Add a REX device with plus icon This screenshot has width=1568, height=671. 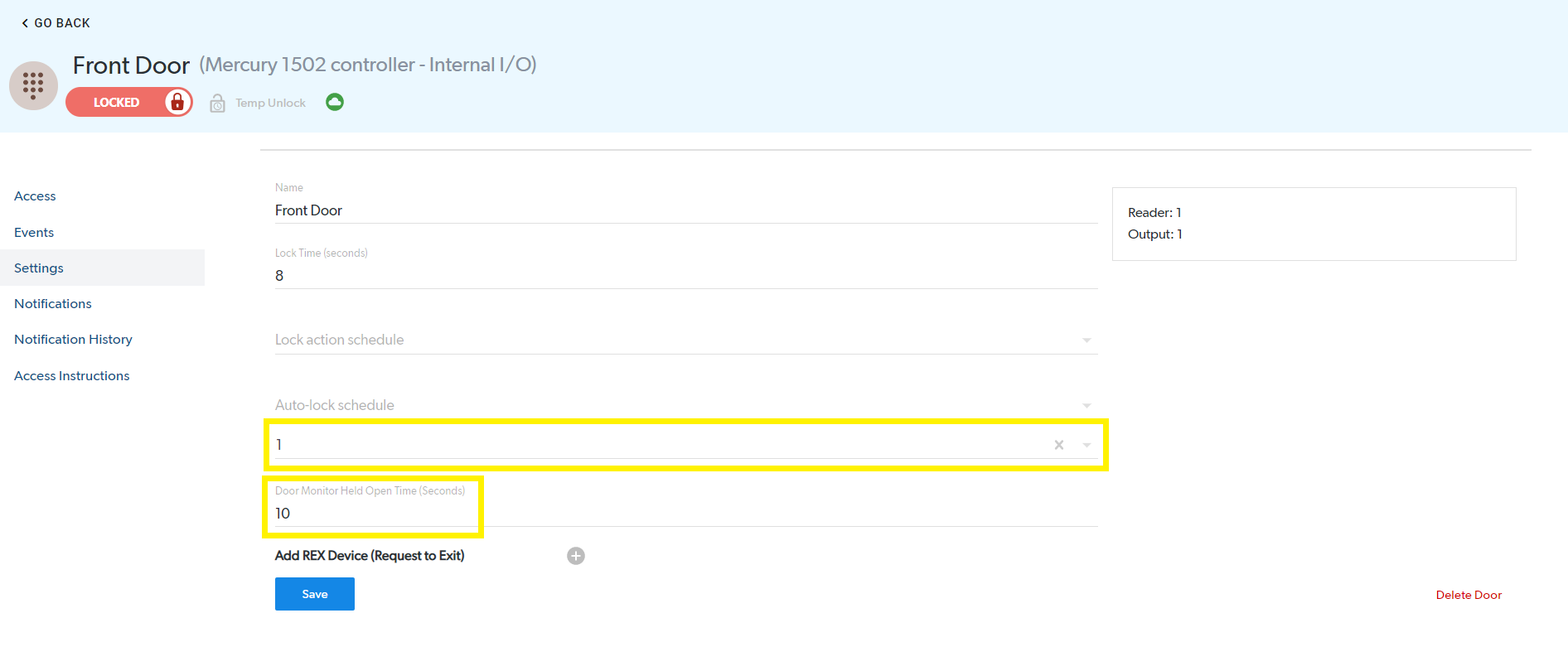[x=576, y=556]
